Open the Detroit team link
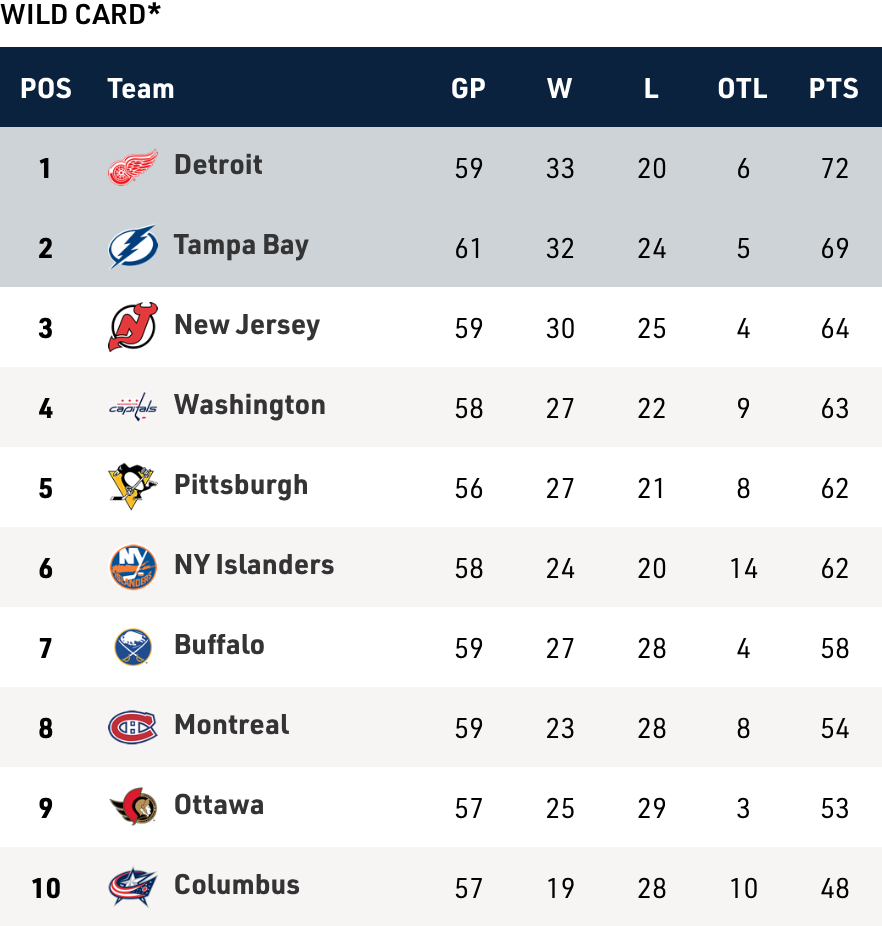The height and width of the screenshot is (926, 882). [218, 164]
